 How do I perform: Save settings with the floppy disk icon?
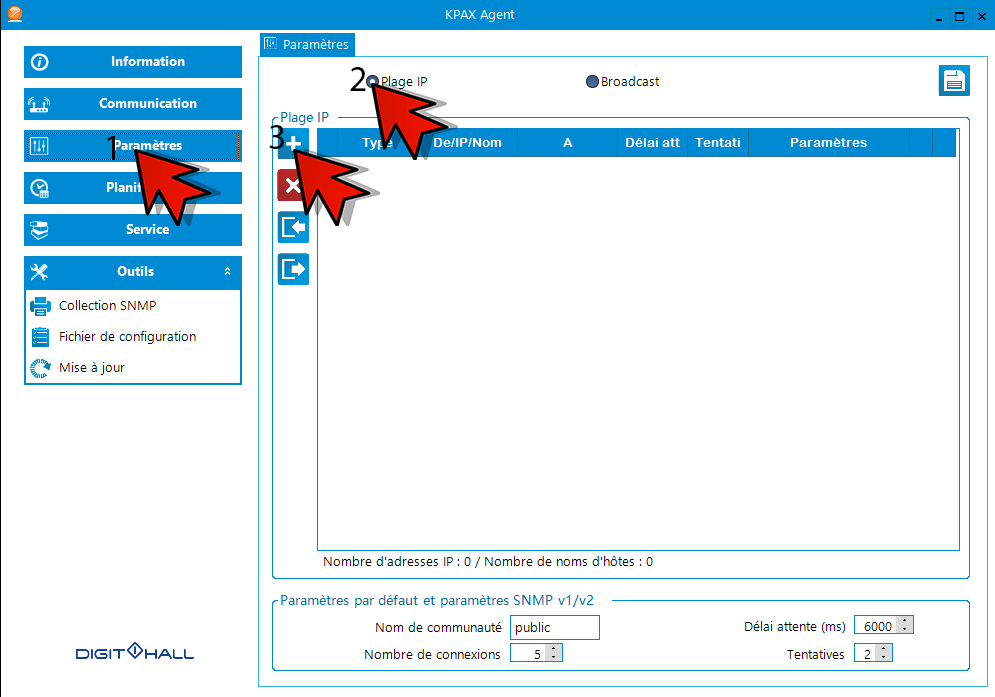click(954, 81)
